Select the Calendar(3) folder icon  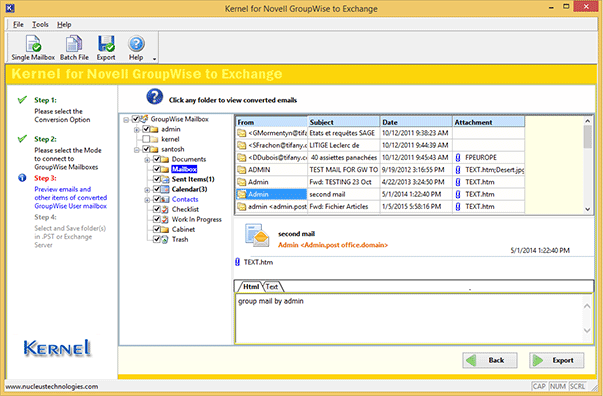click(x=165, y=189)
